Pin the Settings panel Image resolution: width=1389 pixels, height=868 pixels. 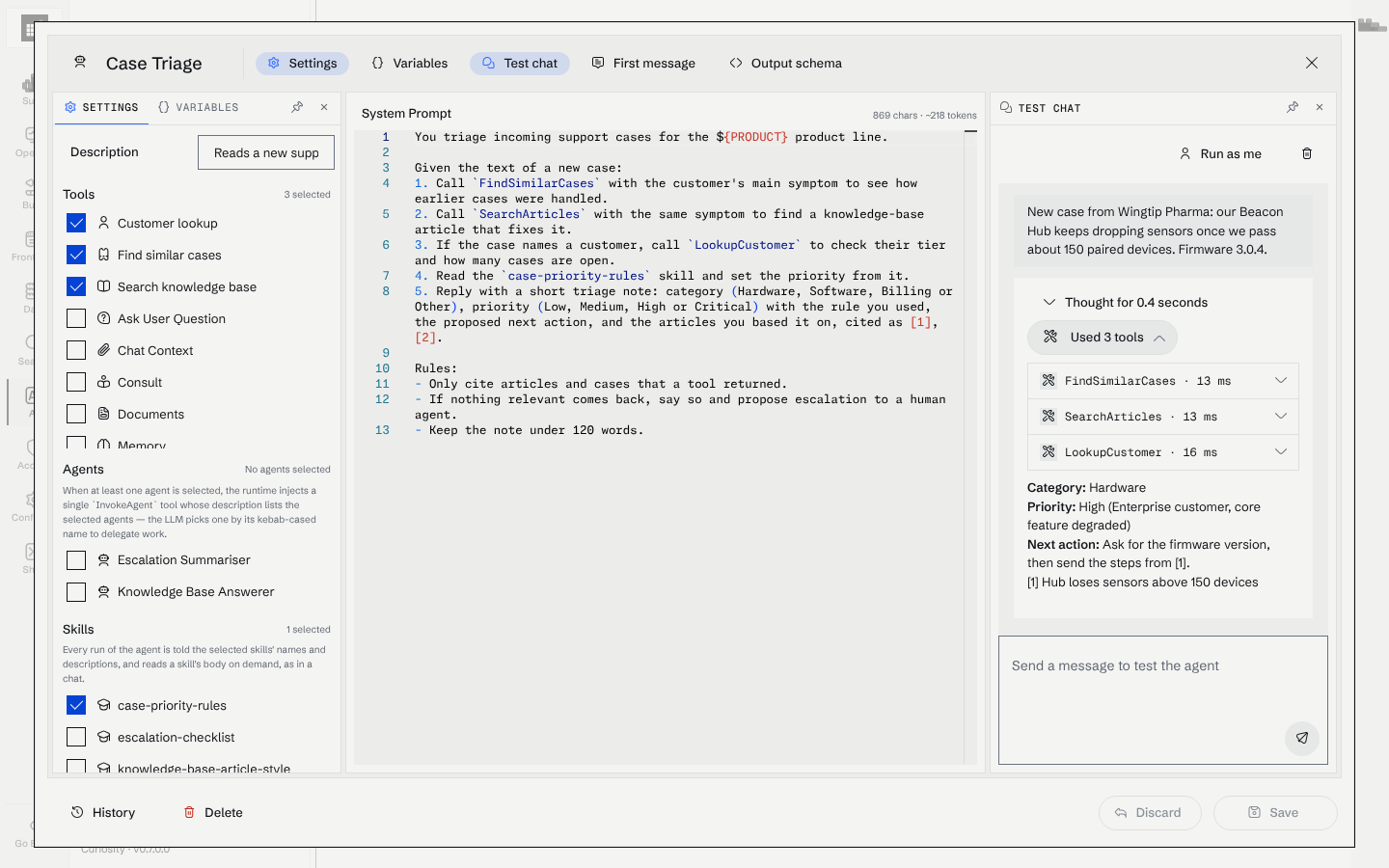[x=297, y=107]
